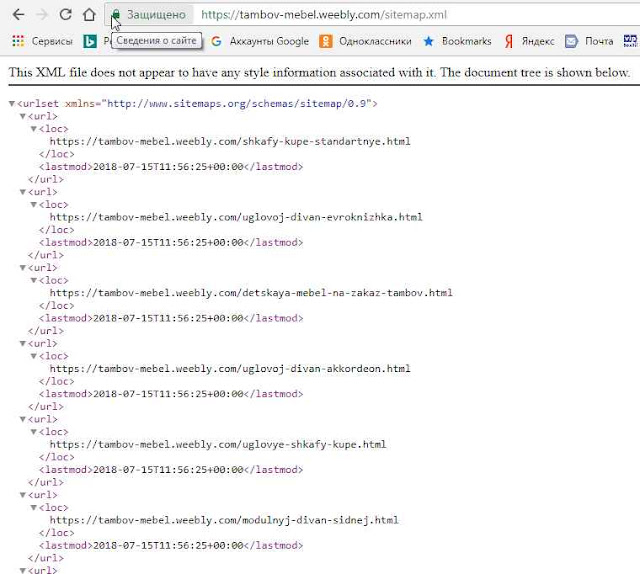Click the uglovye-shkafy-kupe.html URL text
The image size is (640, 574).
(218, 445)
